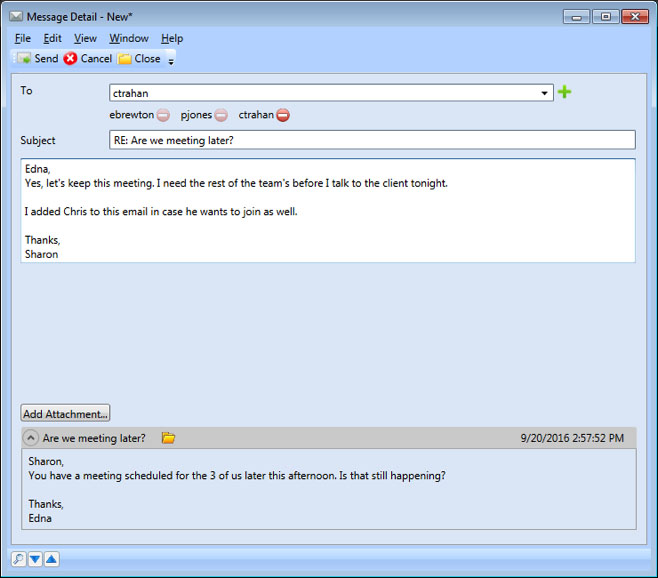The height and width of the screenshot is (578, 658).
Task: Close the Message Detail window
Action: click(x=635, y=17)
